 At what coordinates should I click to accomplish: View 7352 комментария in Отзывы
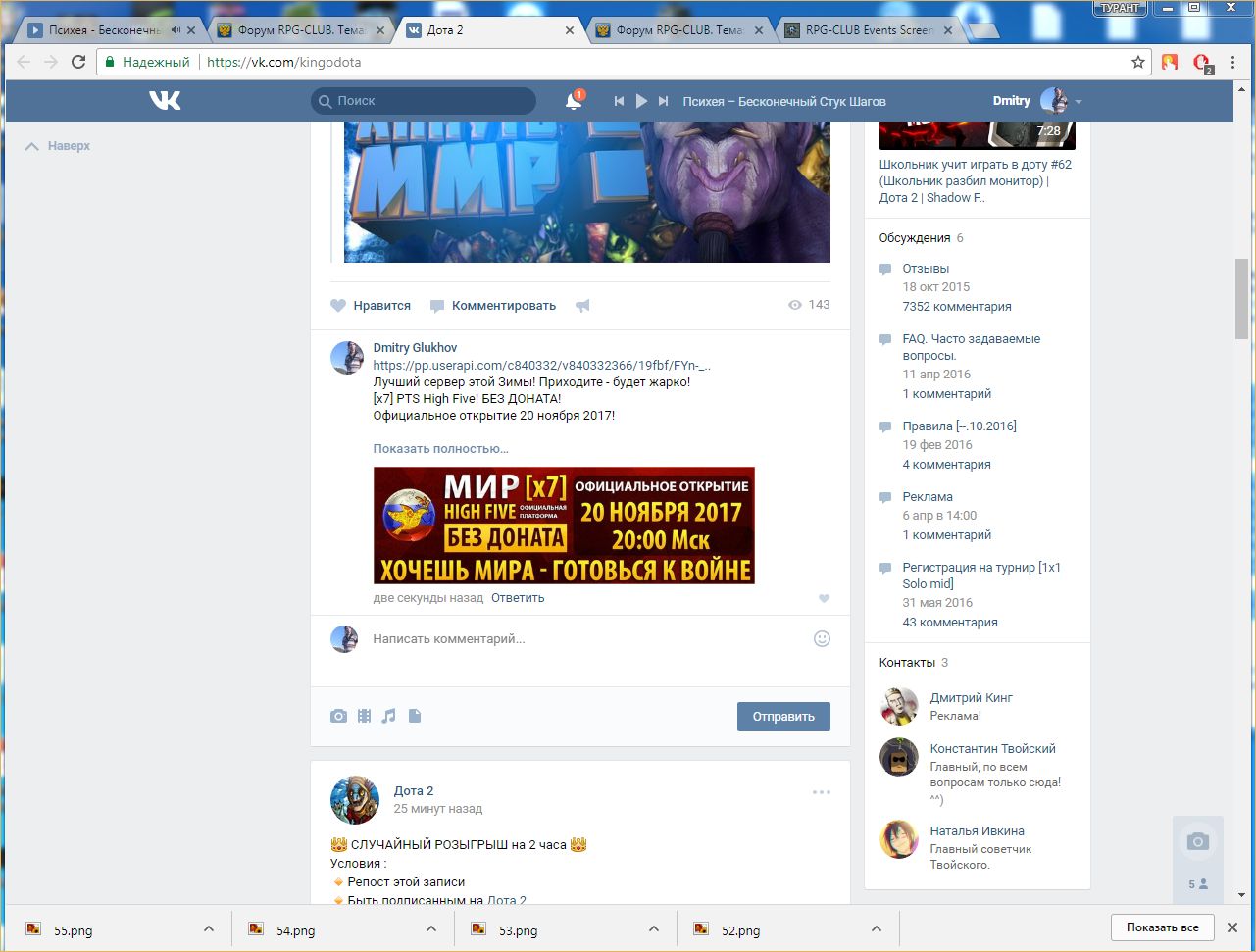[957, 307]
